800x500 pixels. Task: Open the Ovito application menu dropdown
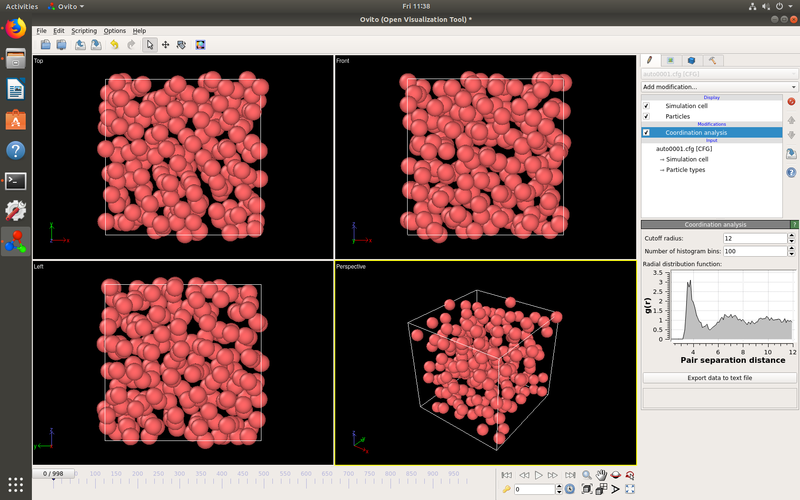(x=66, y=6)
